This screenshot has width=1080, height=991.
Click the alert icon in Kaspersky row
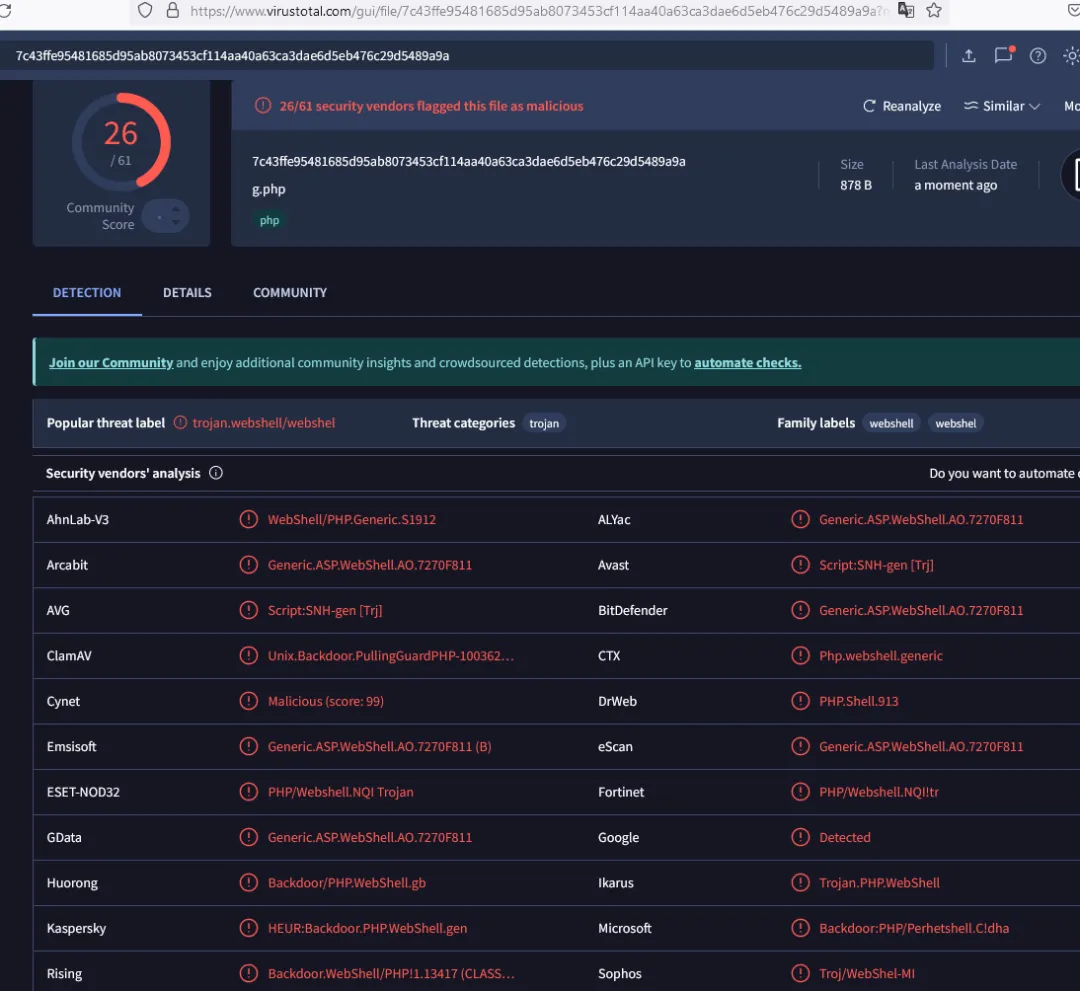click(249, 928)
